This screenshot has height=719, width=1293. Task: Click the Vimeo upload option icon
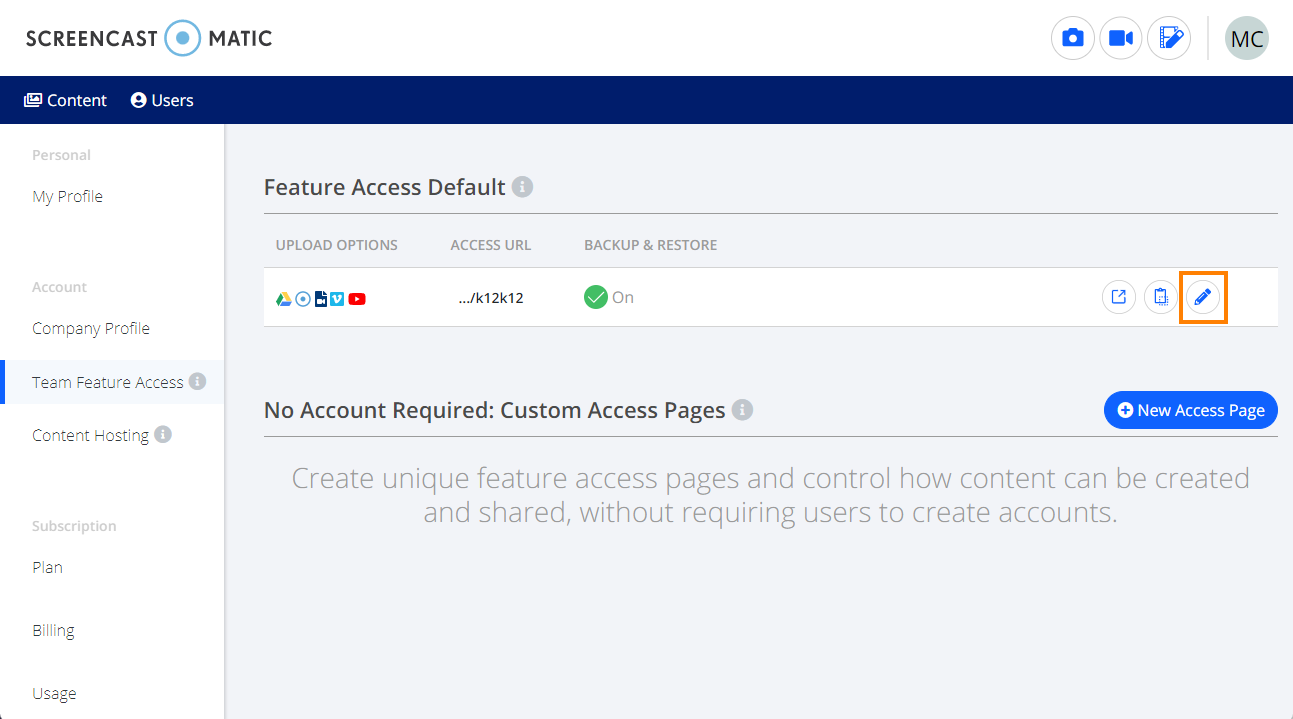[x=337, y=298]
